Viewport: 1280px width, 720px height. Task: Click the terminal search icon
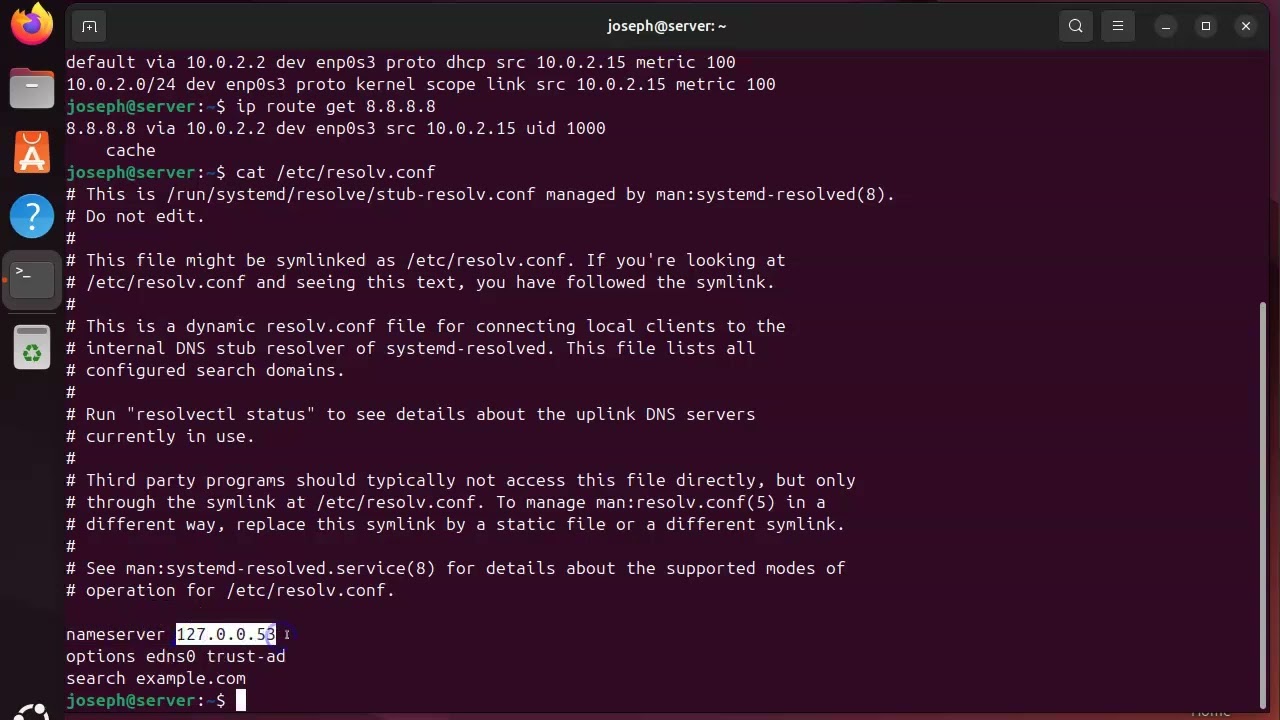tap(1075, 26)
